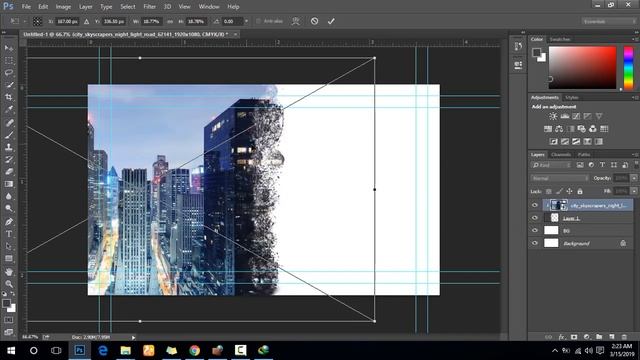Hide the BG layer visibility eye
This screenshot has height=360, width=640.
(535, 231)
